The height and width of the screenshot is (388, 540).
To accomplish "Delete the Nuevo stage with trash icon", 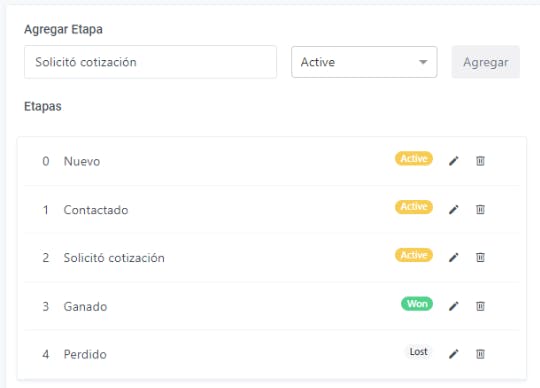I will pos(480,161).
